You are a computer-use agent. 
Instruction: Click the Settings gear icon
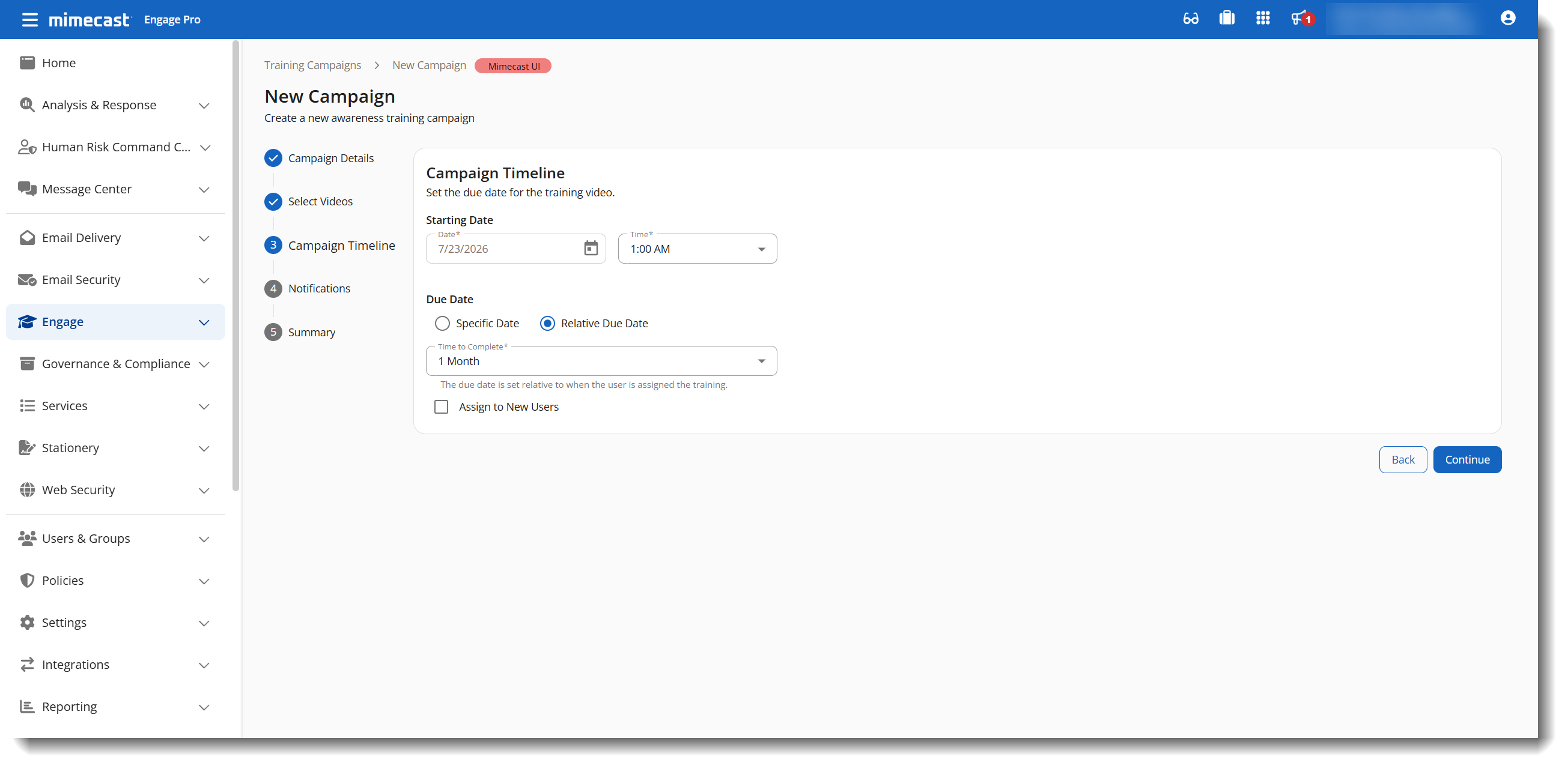coord(27,622)
